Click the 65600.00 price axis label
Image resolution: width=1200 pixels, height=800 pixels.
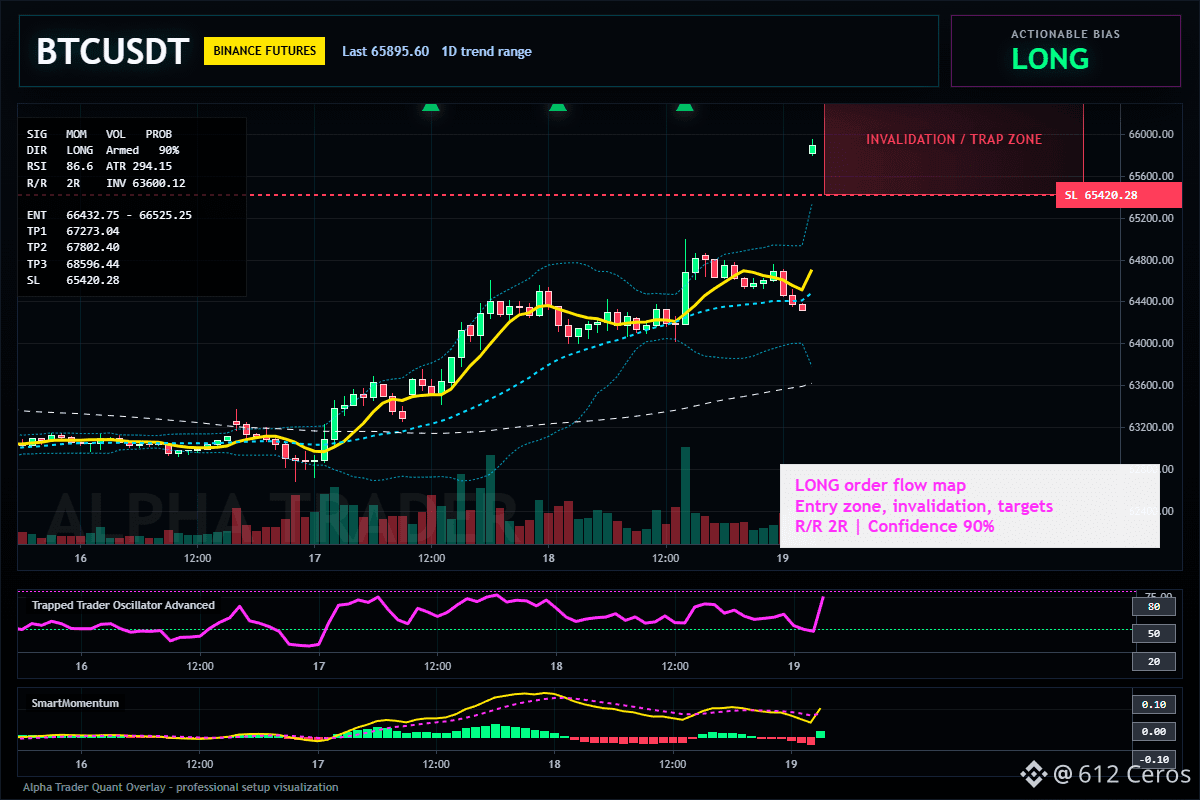[x=1151, y=175]
